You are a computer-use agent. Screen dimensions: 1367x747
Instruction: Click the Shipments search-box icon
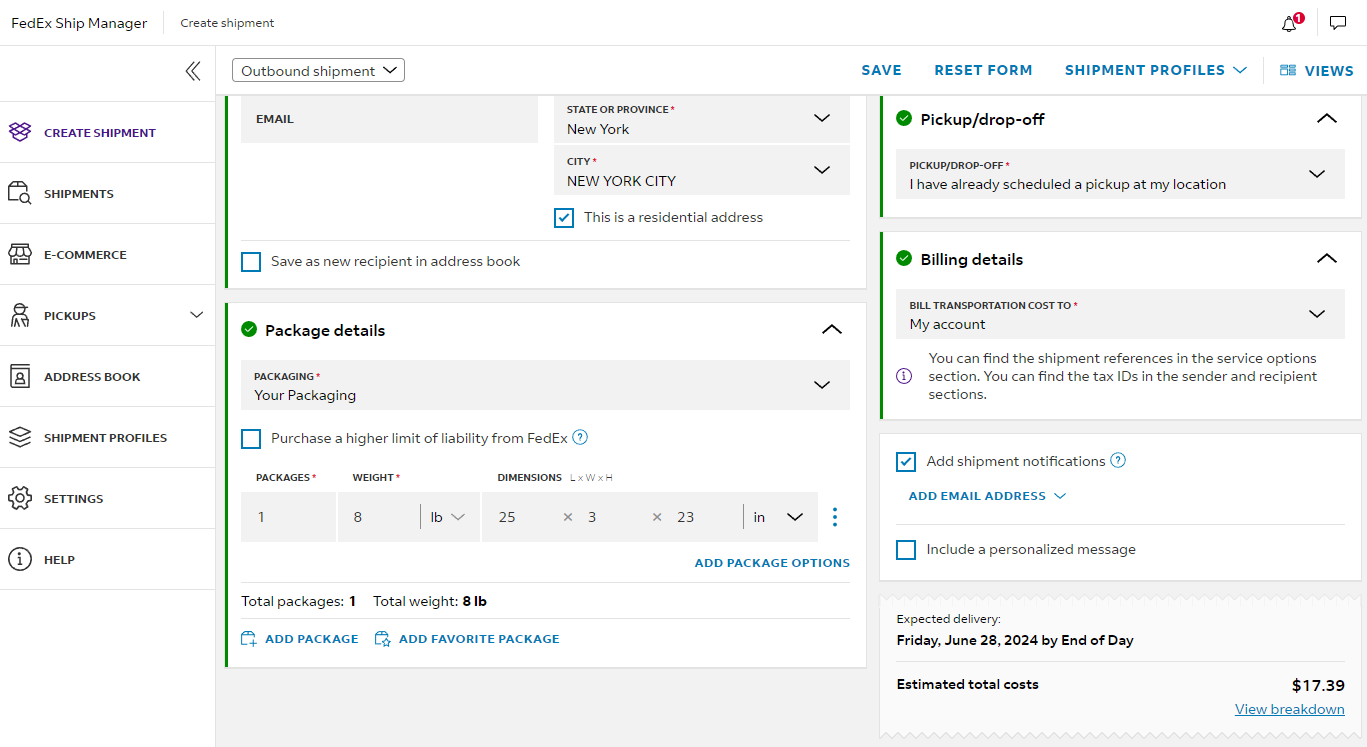[20, 193]
